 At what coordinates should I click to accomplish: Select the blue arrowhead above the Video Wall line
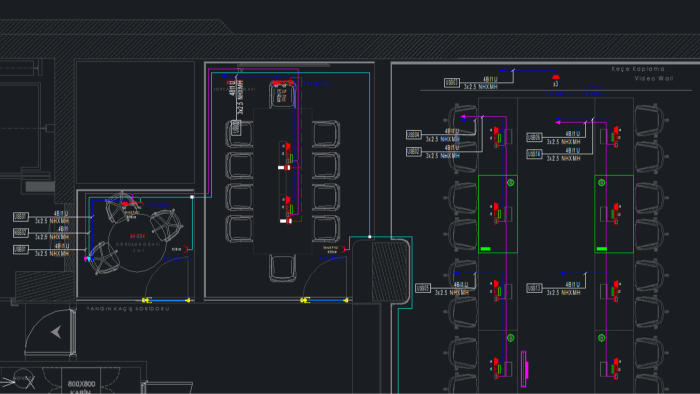[x=502, y=71]
